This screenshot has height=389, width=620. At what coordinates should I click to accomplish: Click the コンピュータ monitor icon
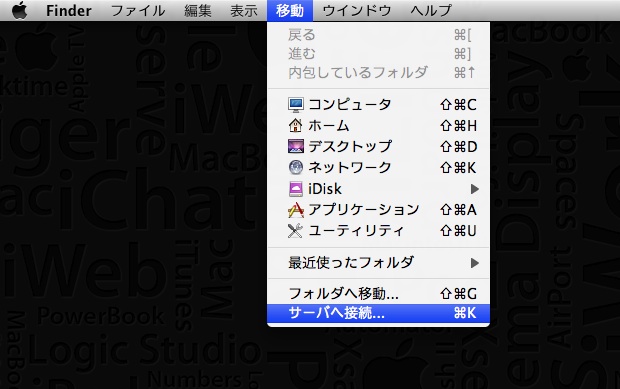[x=296, y=105]
